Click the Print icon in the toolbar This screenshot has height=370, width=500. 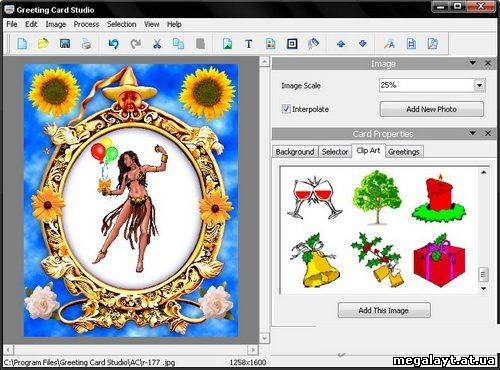(86, 44)
